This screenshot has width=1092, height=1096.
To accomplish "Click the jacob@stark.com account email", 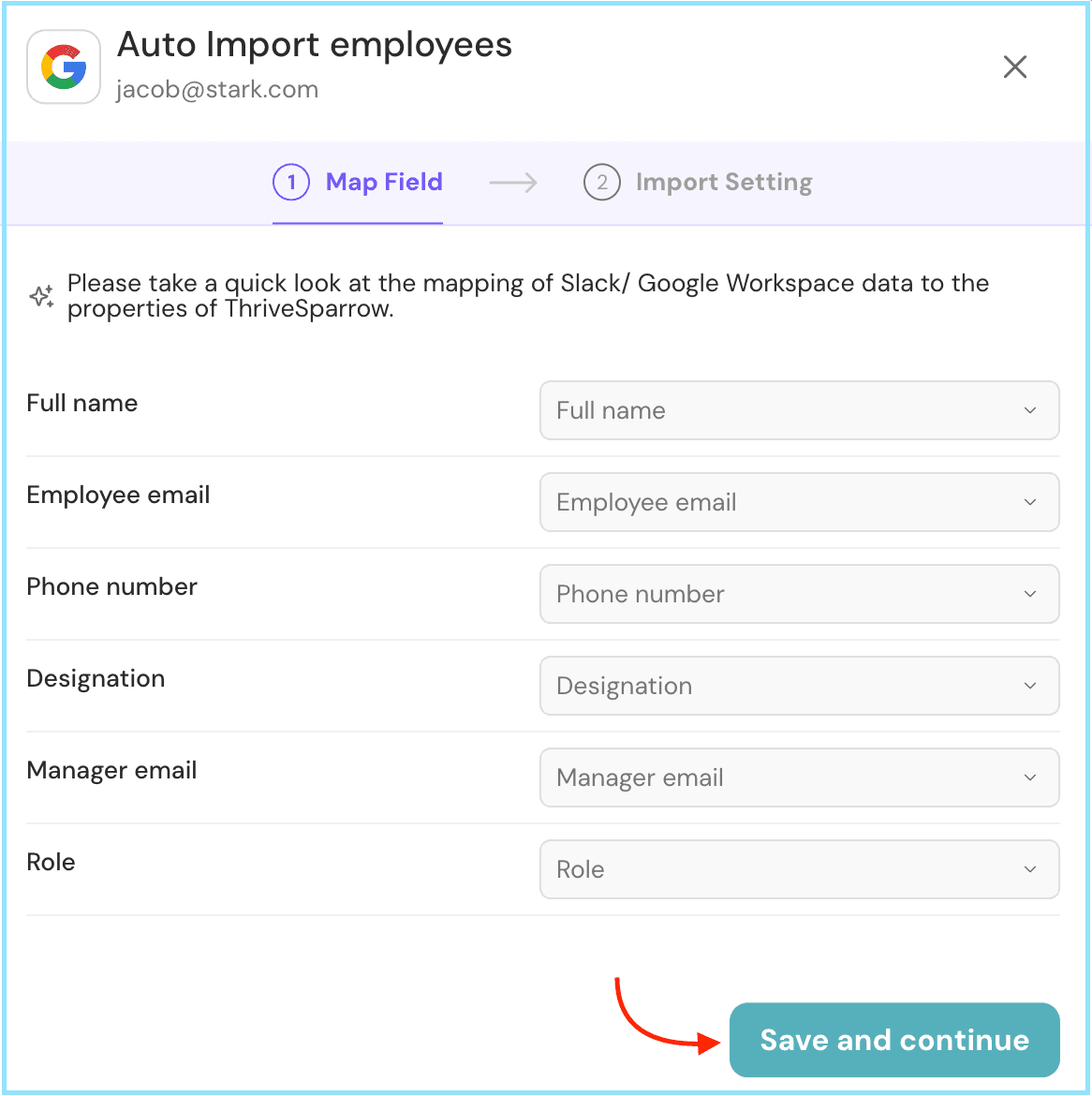I will [217, 90].
